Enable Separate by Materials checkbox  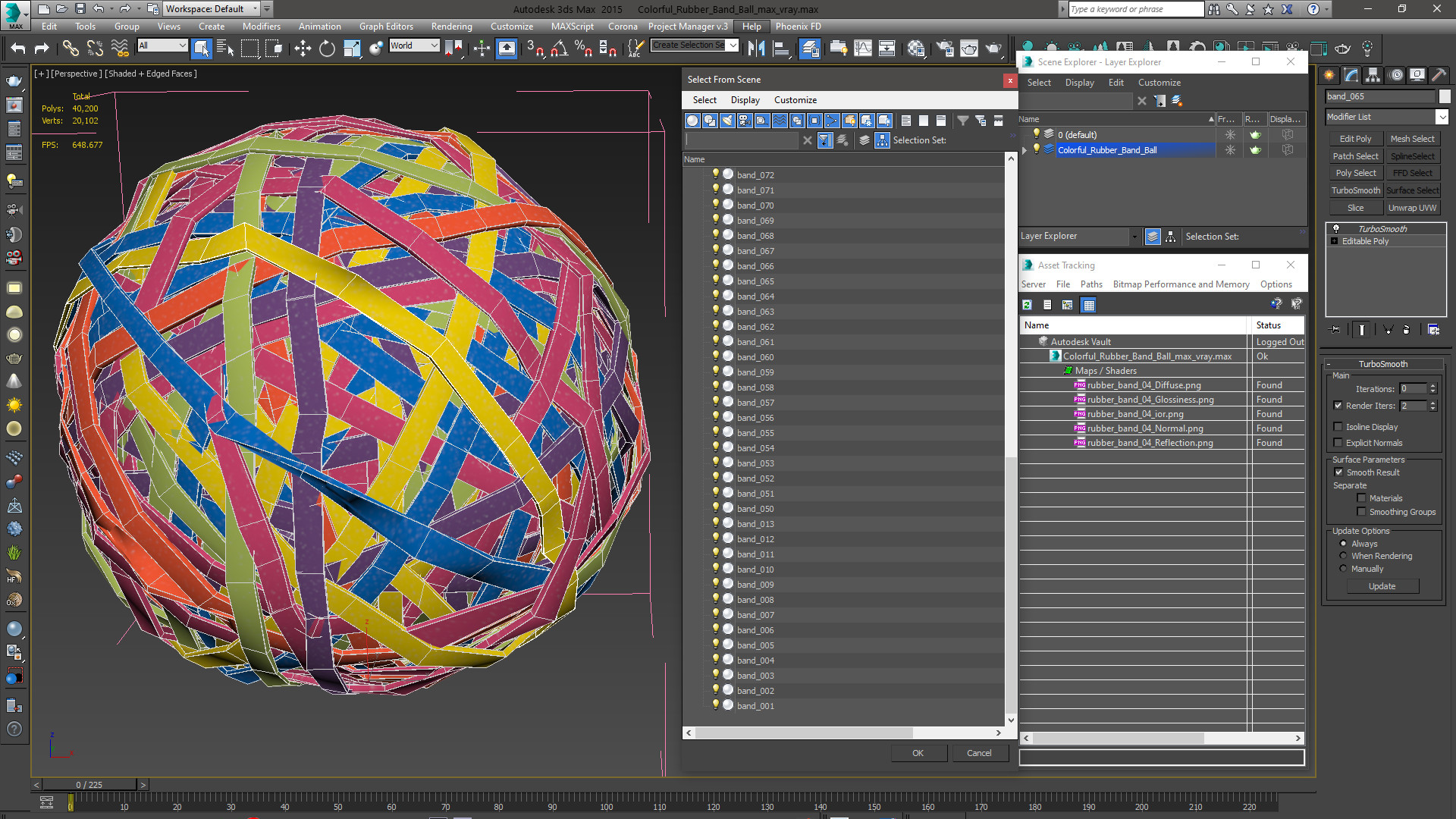tap(1361, 498)
